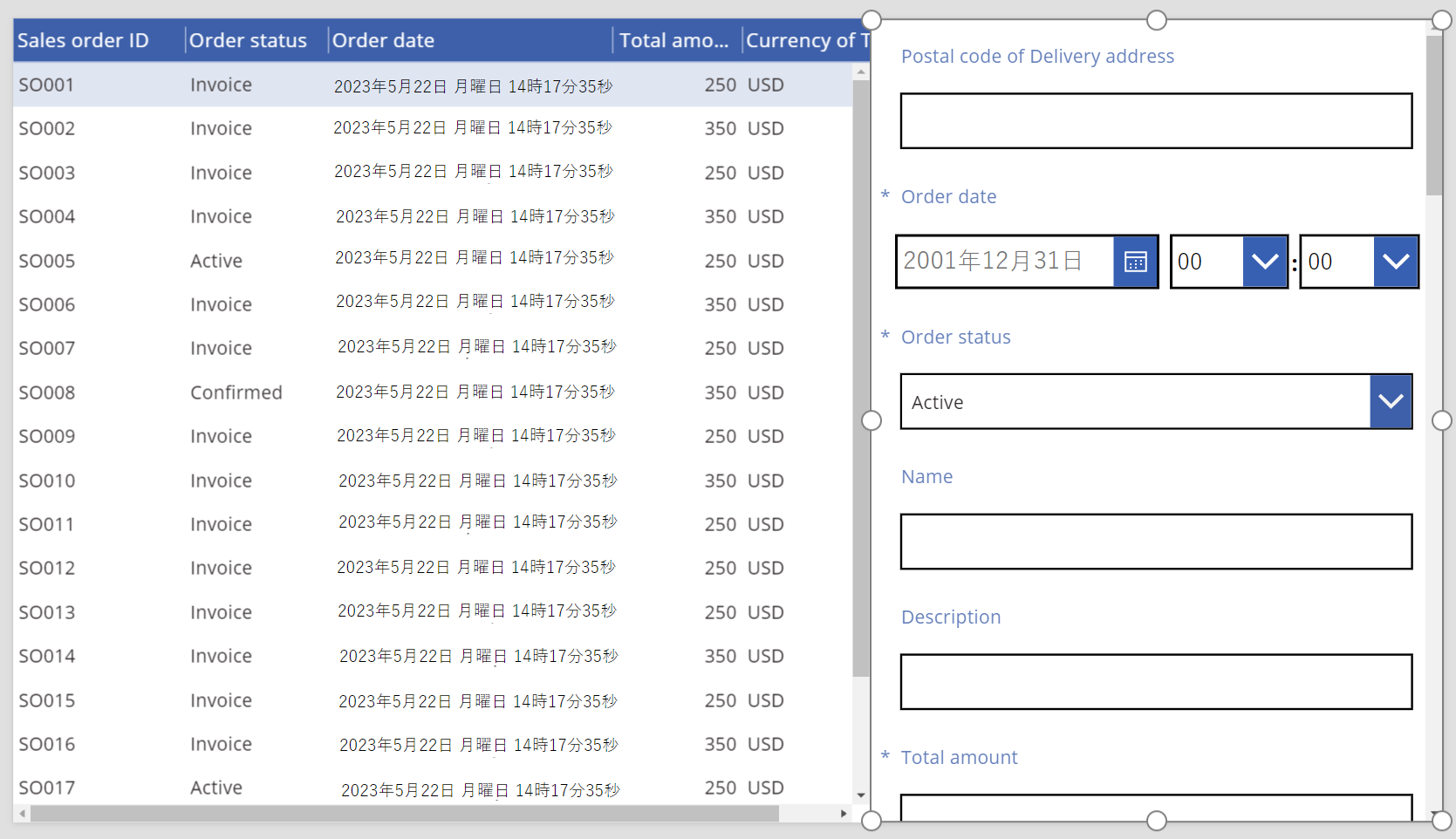The image size is (1456, 839).
Task: Select the SO010 row
Action: pos(433,481)
